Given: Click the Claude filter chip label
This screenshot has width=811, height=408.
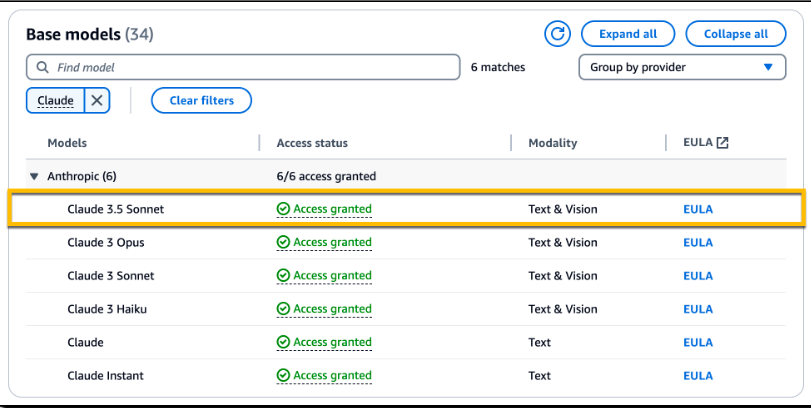Looking at the screenshot, I should (55, 100).
